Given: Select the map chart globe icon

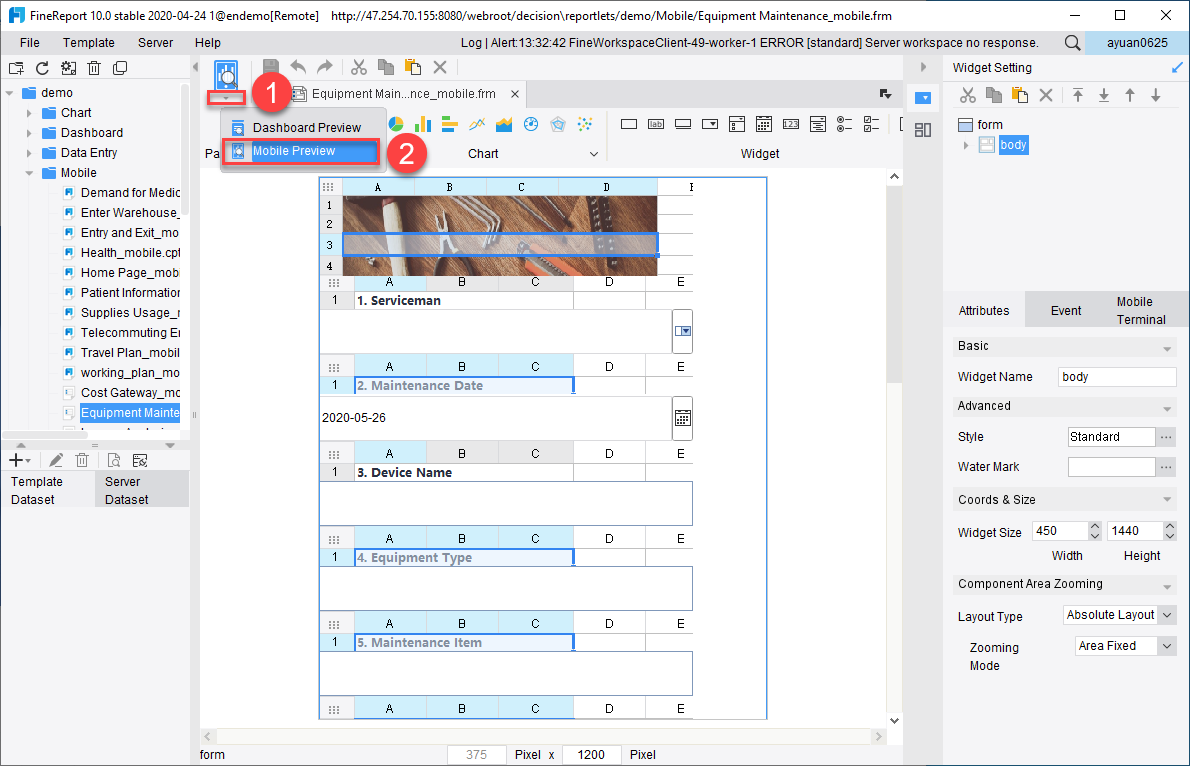Looking at the screenshot, I should click(x=530, y=123).
